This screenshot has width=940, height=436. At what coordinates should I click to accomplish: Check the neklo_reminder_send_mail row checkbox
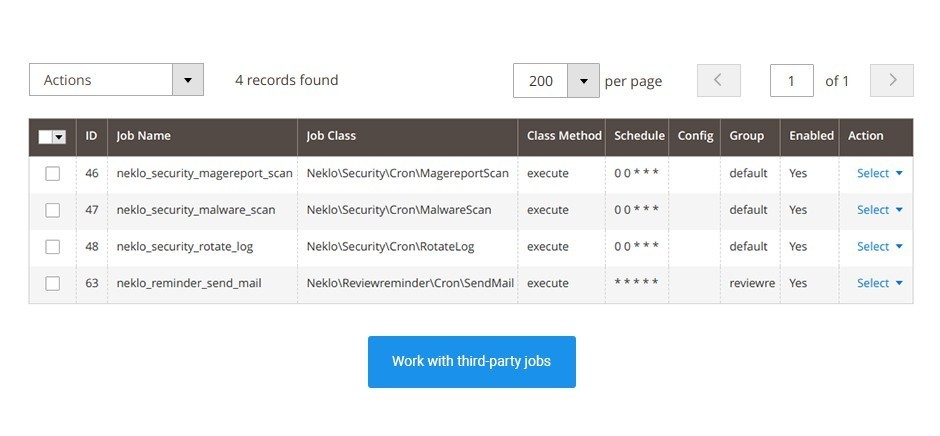pos(53,284)
